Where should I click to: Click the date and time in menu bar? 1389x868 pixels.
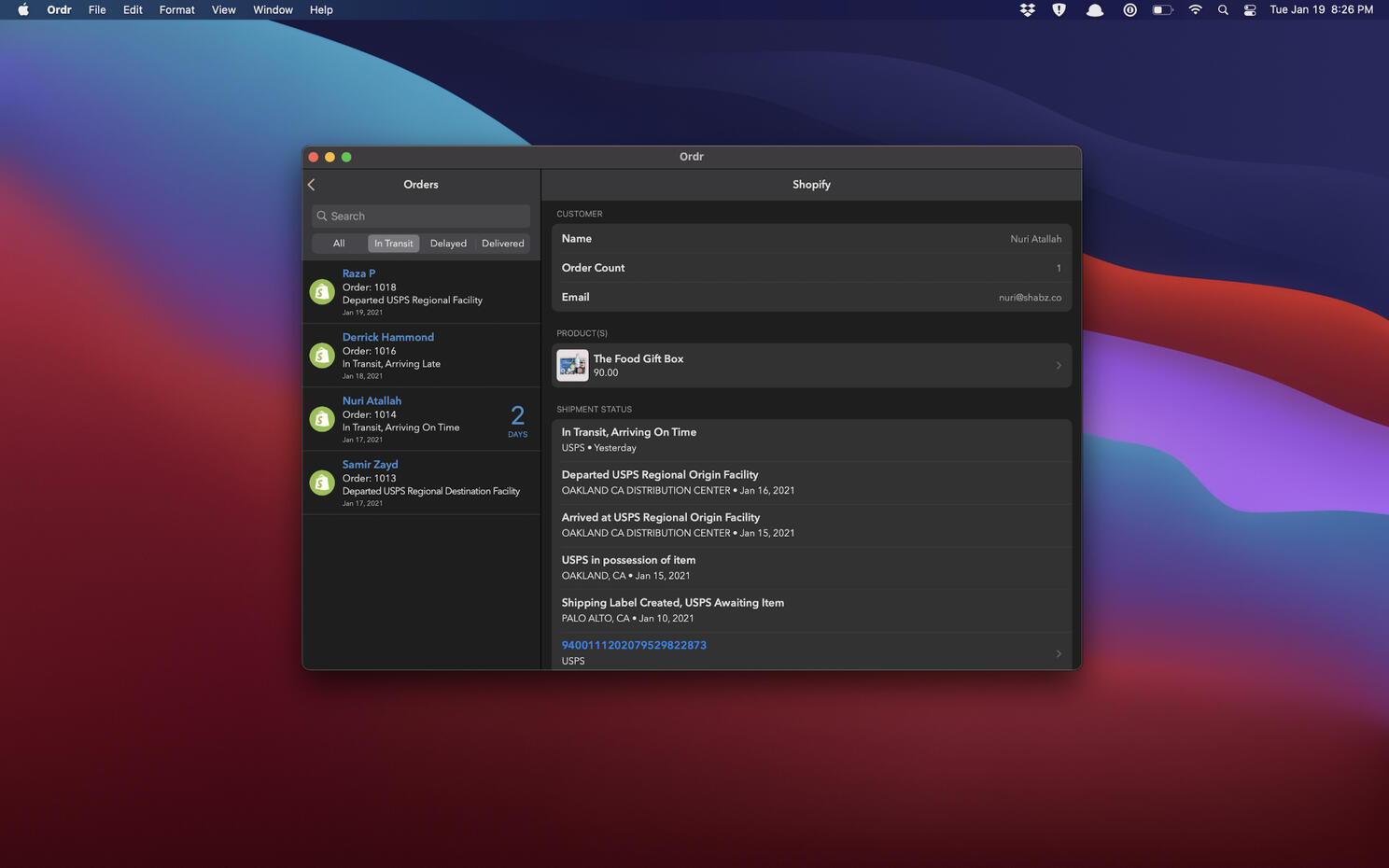point(1322,9)
